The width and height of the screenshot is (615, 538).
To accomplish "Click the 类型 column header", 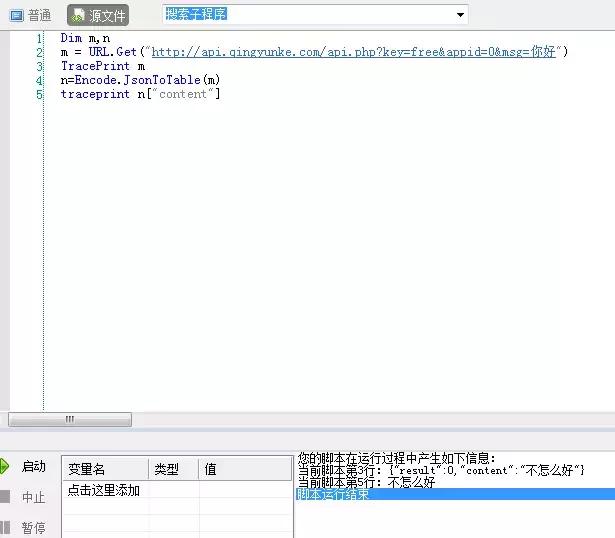I will click(174, 469).
